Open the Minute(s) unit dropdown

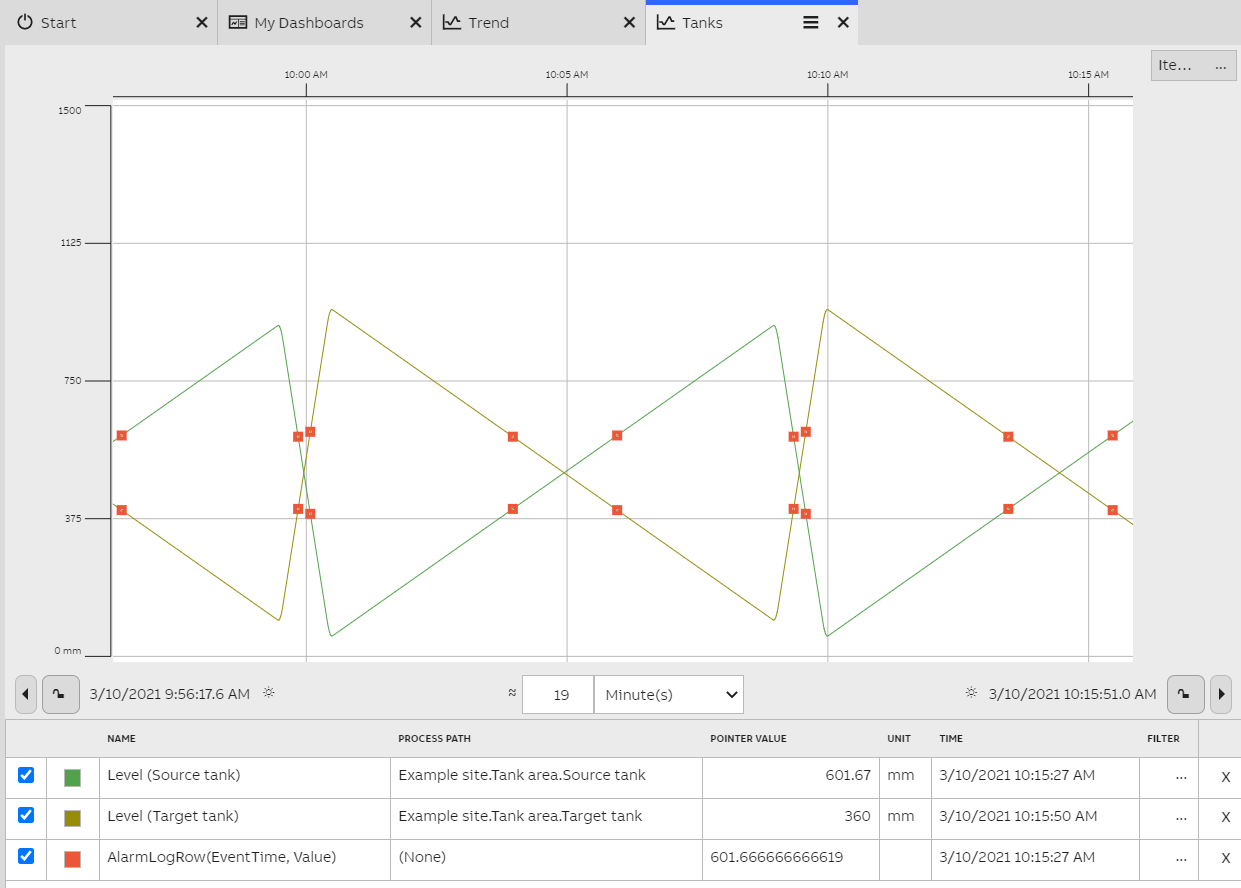669,694
